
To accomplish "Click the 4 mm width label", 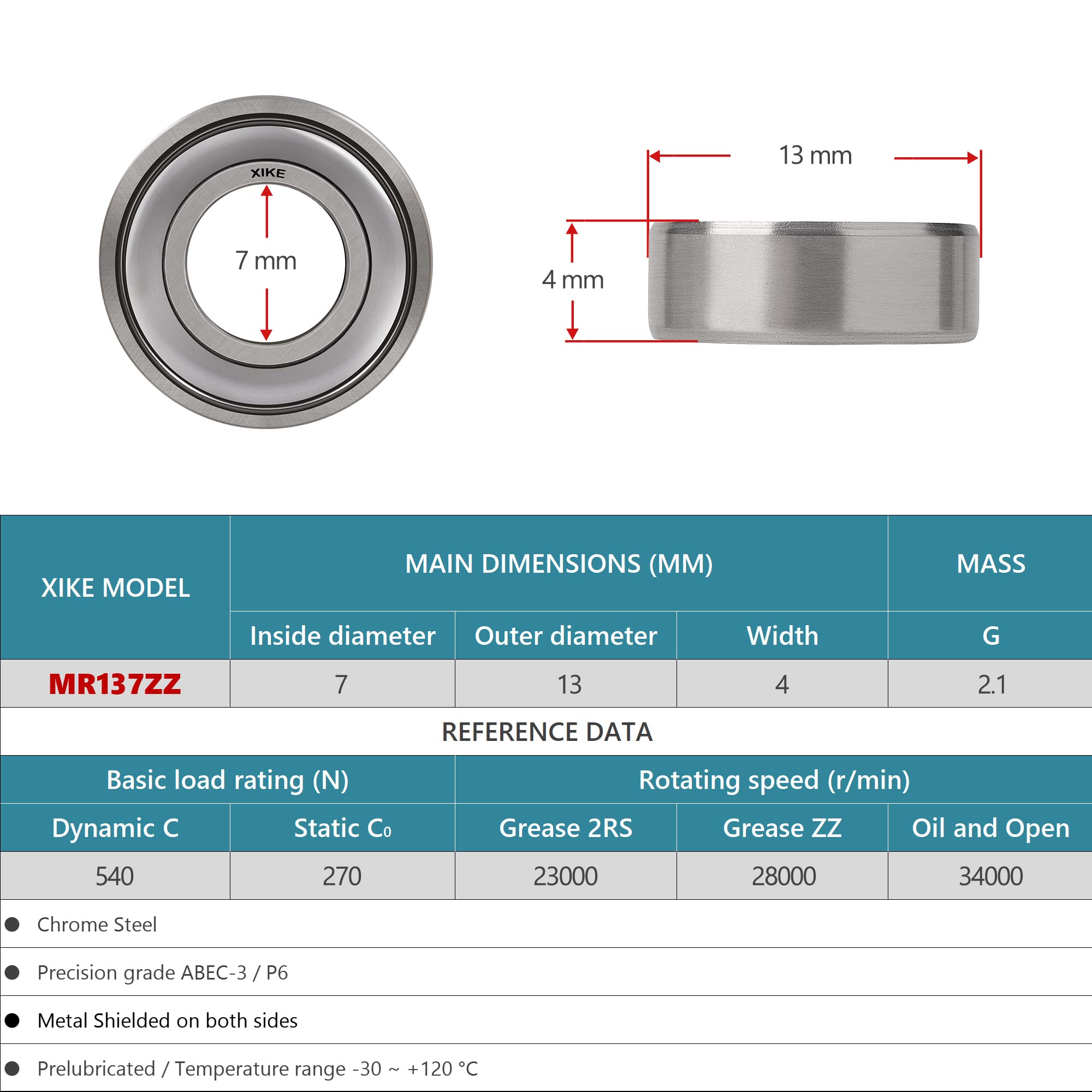I will [573, 280].
